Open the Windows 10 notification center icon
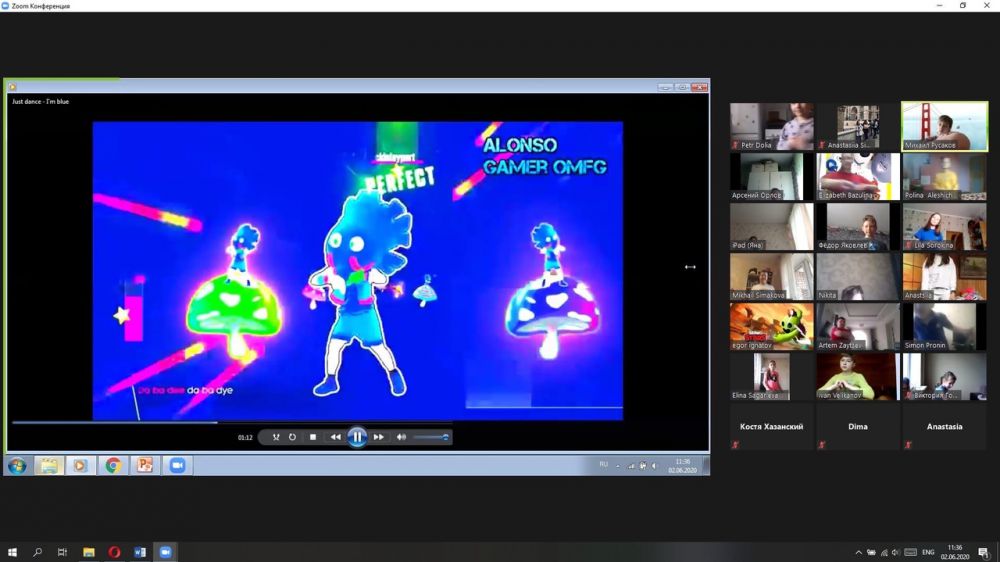Viewport: 1000px width, 562px height. 983,552
